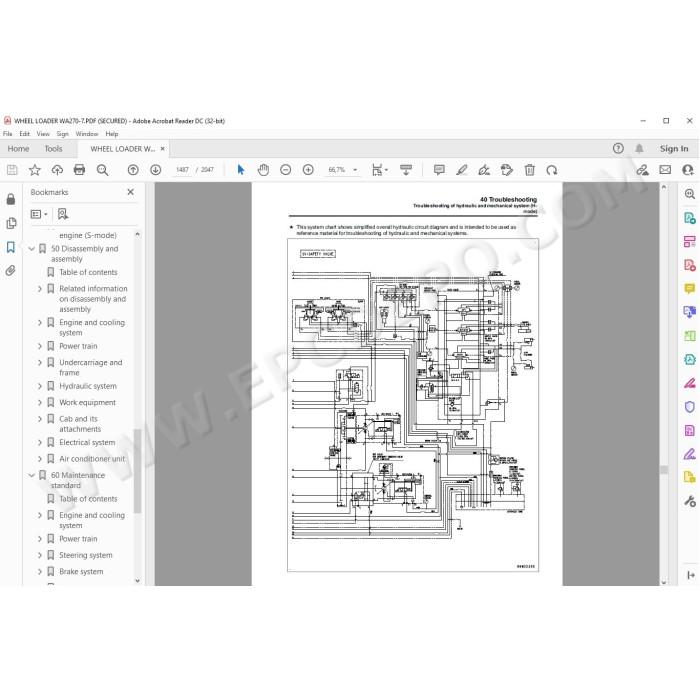The image size is (700, 700).
Task: Open the Attachments paperclip panel
Action: 11,271
